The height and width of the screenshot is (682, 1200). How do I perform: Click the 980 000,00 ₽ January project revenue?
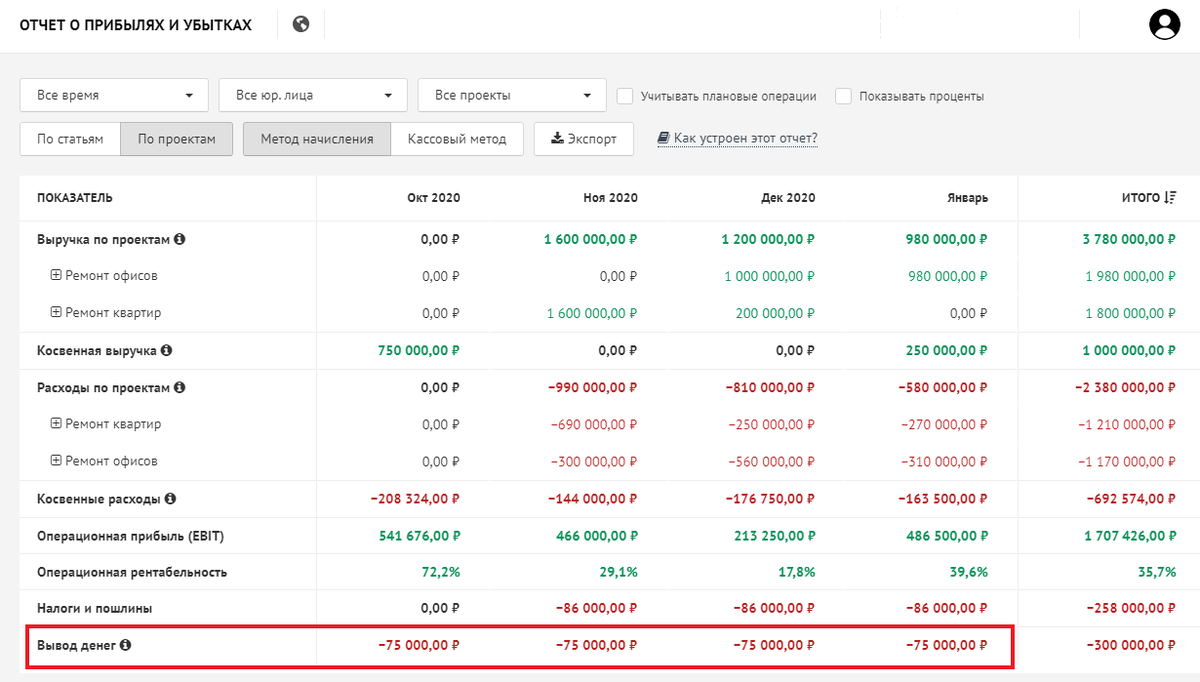tap(948, 240)
